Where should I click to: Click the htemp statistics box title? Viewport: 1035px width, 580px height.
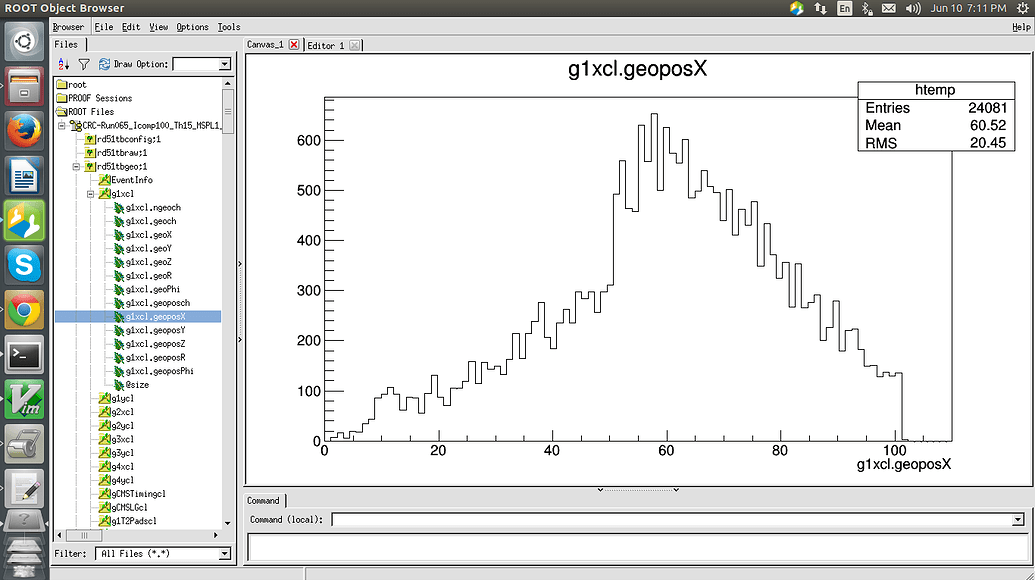[x=935, y=90]
